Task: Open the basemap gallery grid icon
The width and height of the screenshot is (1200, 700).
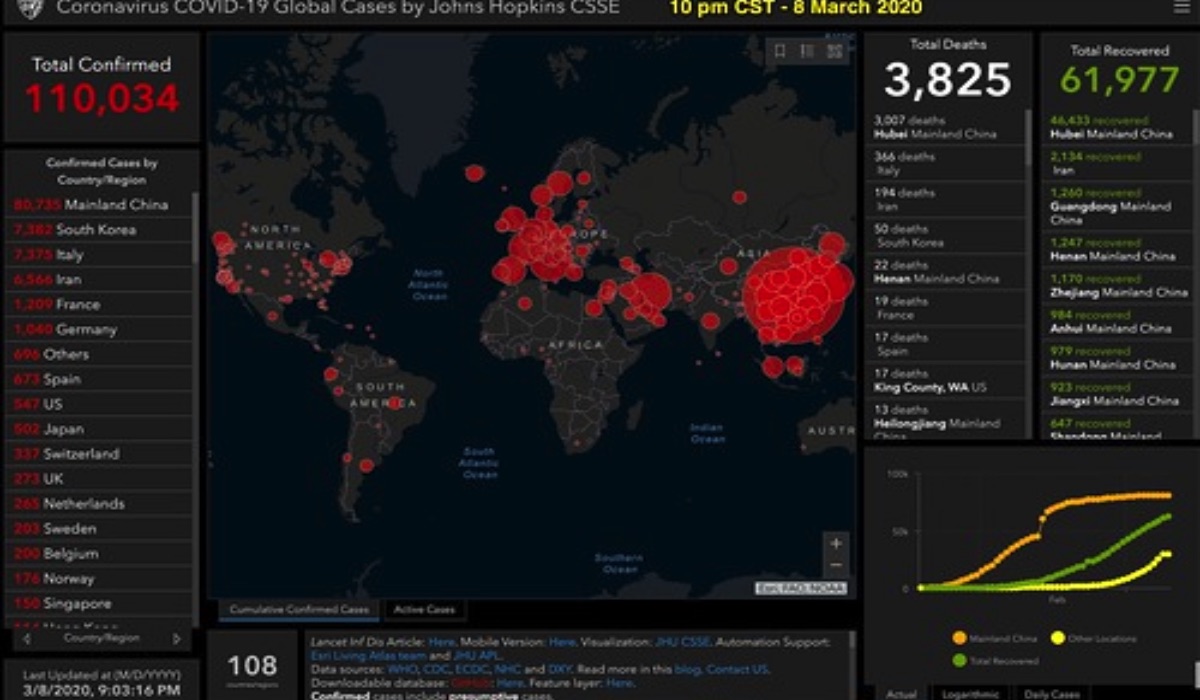Action: [834, 52]
